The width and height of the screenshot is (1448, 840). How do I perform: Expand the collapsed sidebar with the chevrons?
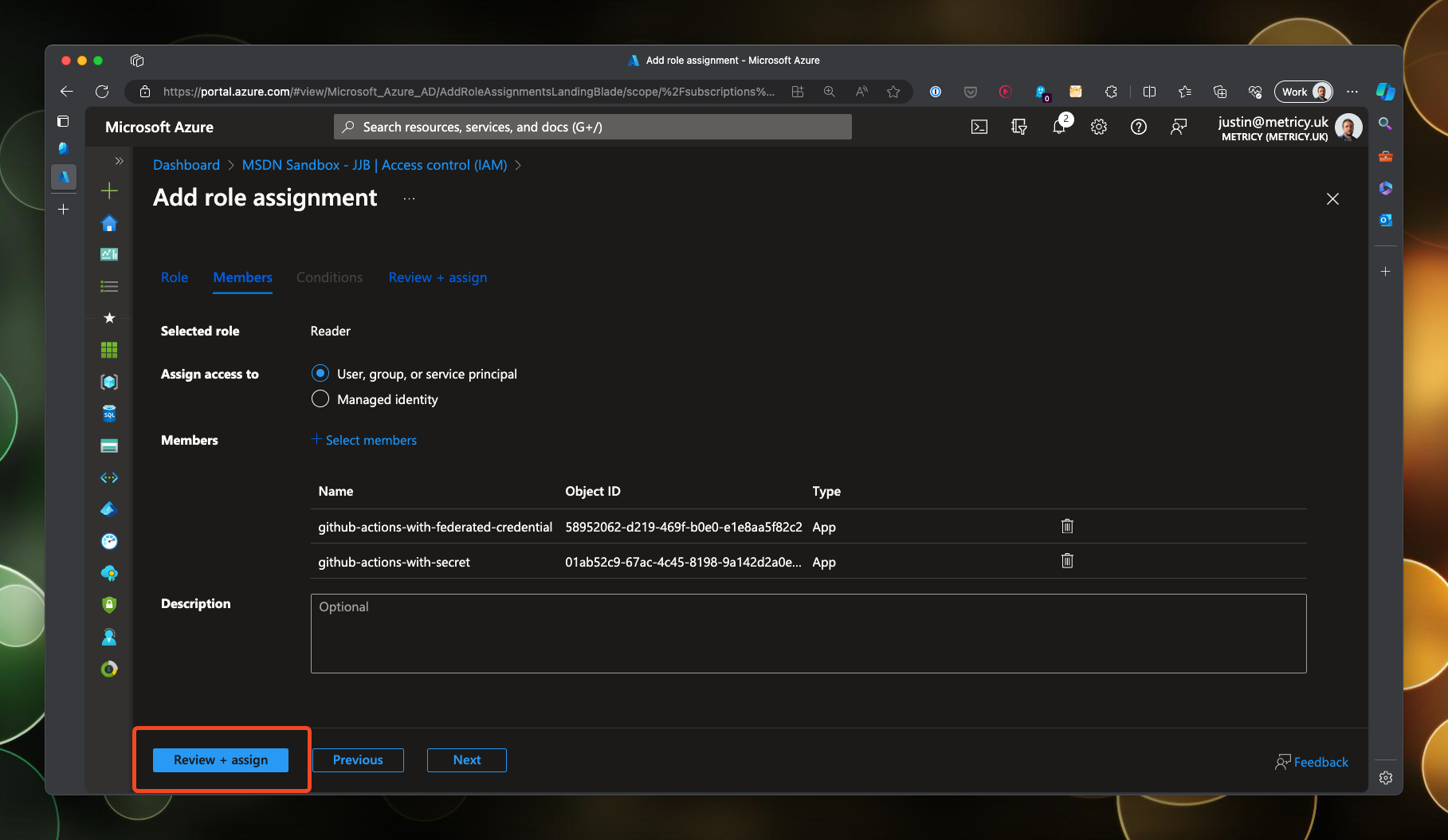tap(119, 160)
